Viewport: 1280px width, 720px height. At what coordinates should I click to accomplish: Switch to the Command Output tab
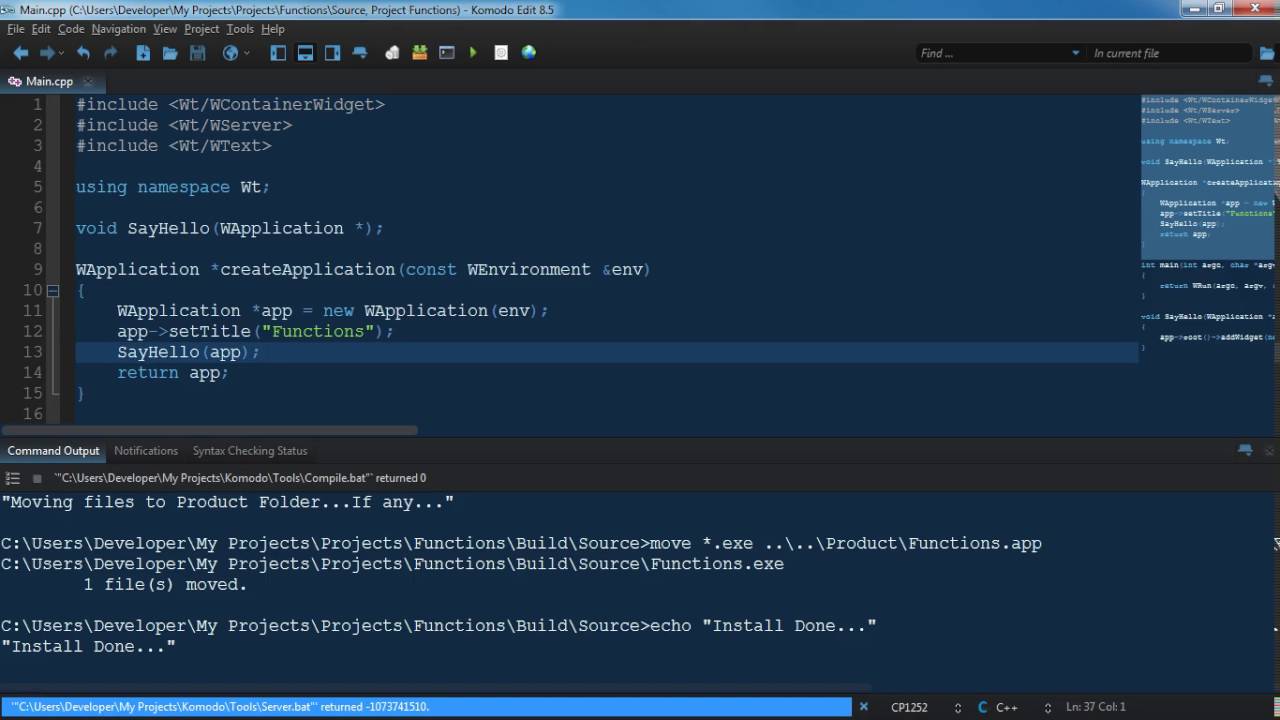[x=53, y=451]
